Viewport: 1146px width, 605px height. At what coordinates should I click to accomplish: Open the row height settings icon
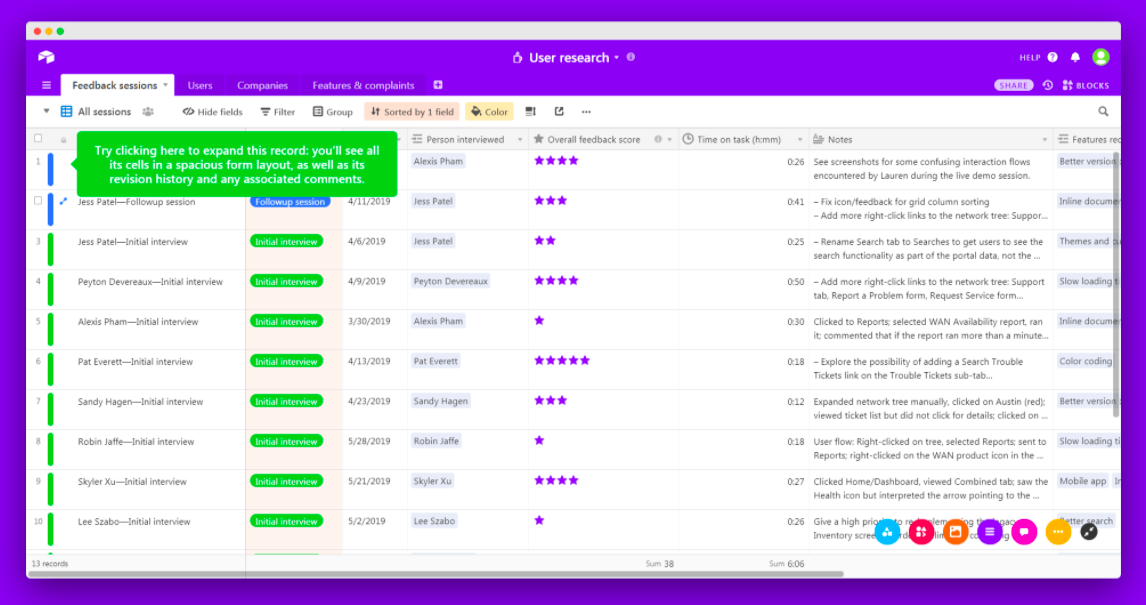531,111
